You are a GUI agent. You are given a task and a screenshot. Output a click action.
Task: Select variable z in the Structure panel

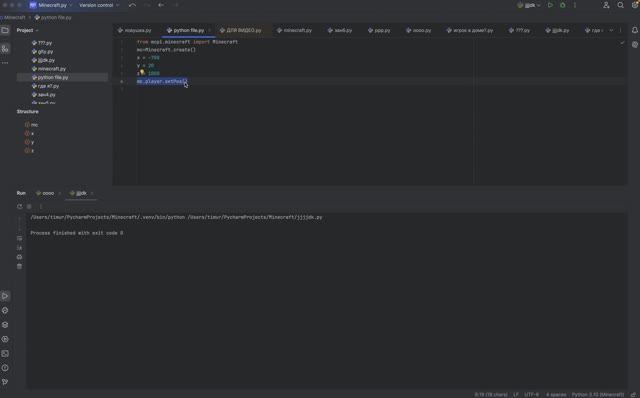[x=29, y=151]
